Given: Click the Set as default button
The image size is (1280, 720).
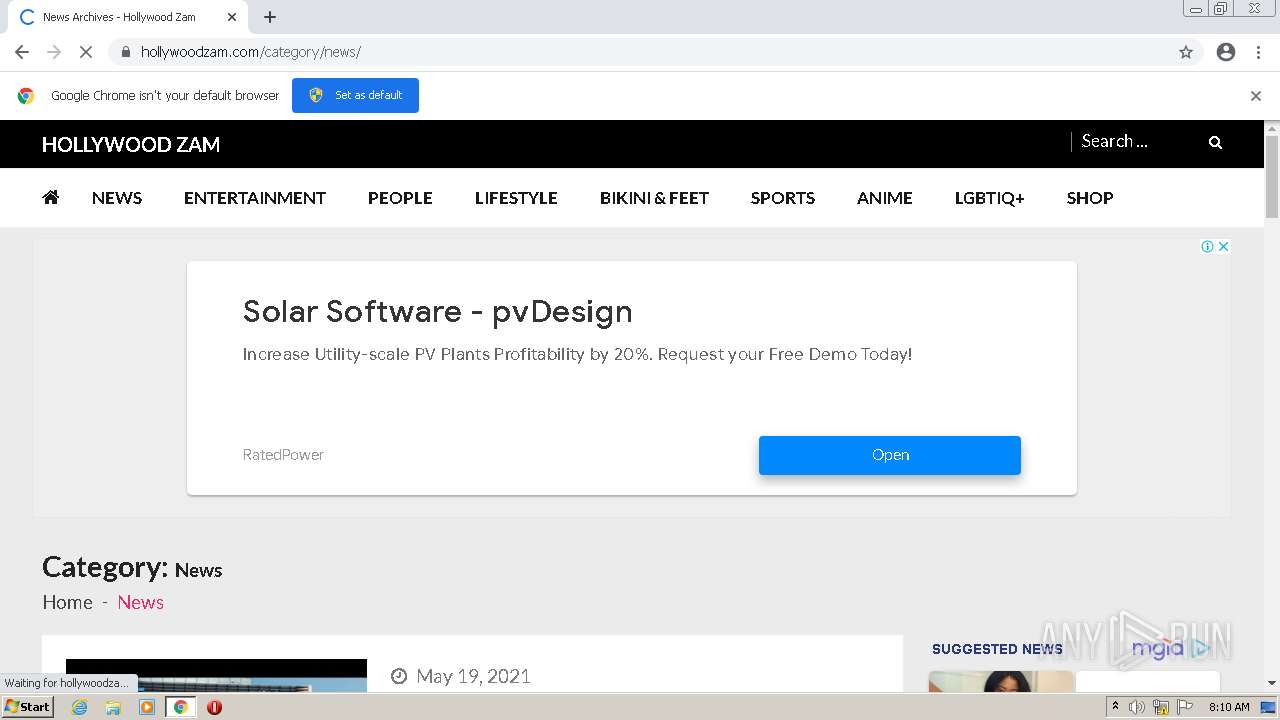Looking at the screenshot, I should (355, 95).
